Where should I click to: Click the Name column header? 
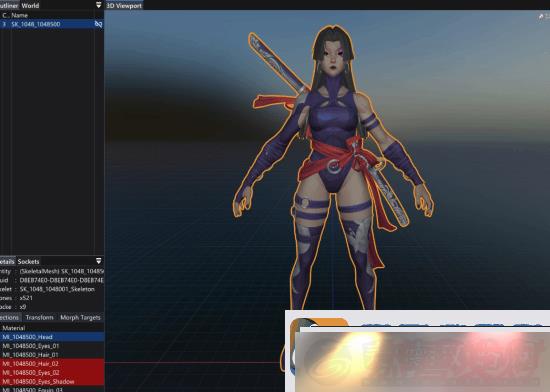(19, 15)
